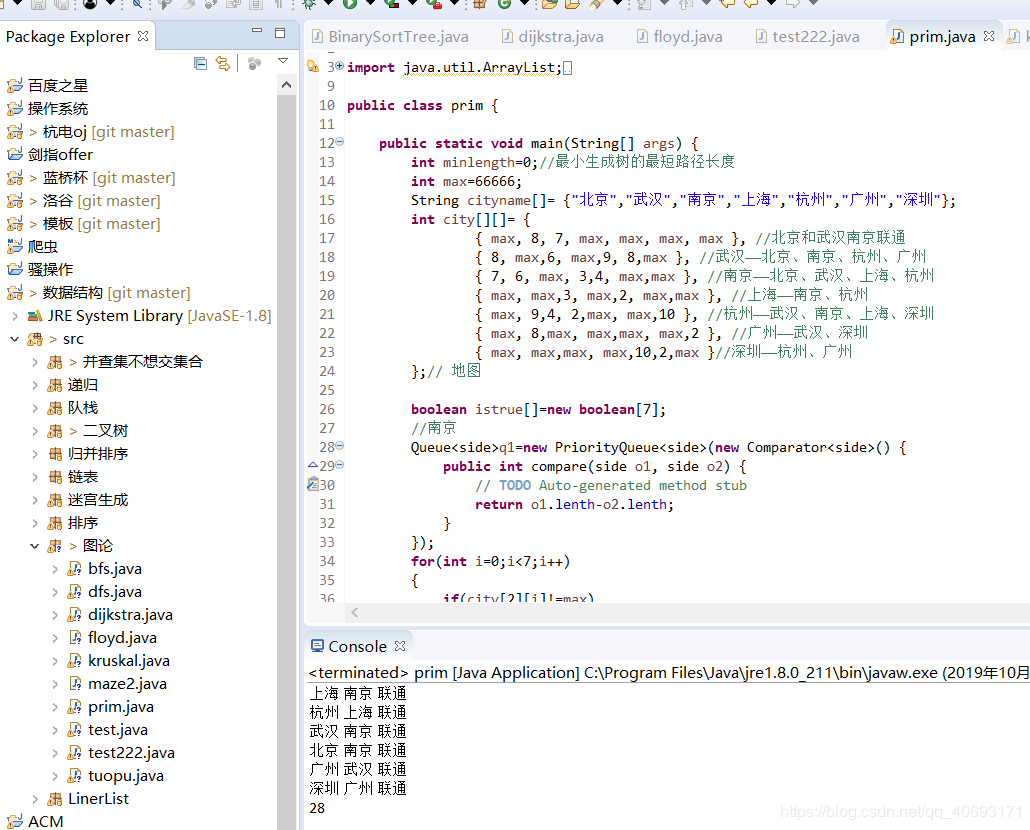Viewport: 1030px width, 830px height.
Task: Expand the 链表 package
Action: (35, 477)
